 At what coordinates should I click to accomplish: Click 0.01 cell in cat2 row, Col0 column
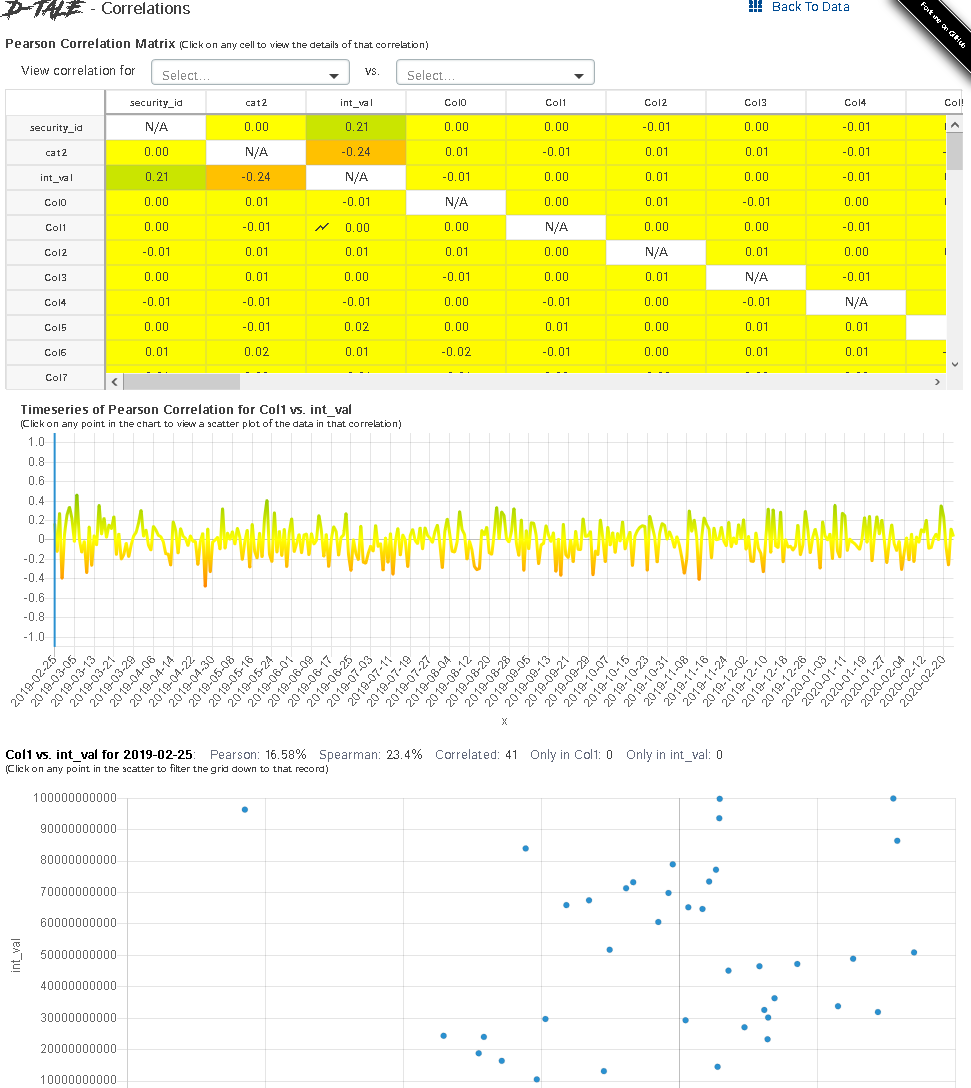pos(456,152)
